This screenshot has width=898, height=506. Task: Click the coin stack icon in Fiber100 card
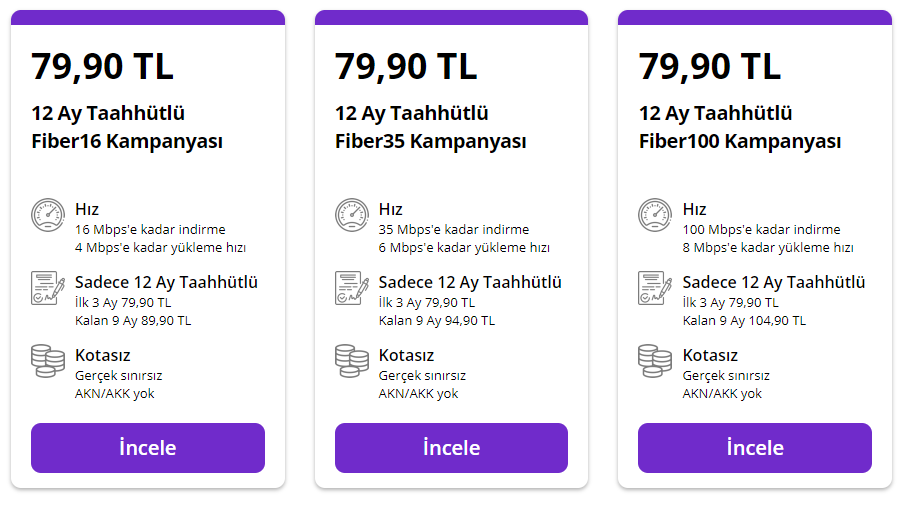(655, 361)
